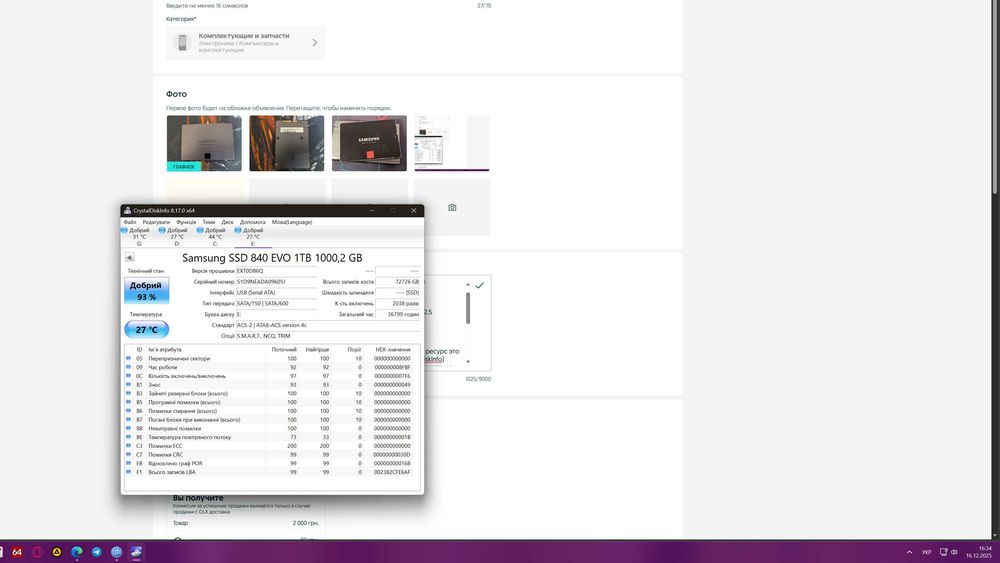This screenshot has width=1000, height=563.
Task: Open CrystalDiskInfo taskbar icon
Action: click(136, 552)
